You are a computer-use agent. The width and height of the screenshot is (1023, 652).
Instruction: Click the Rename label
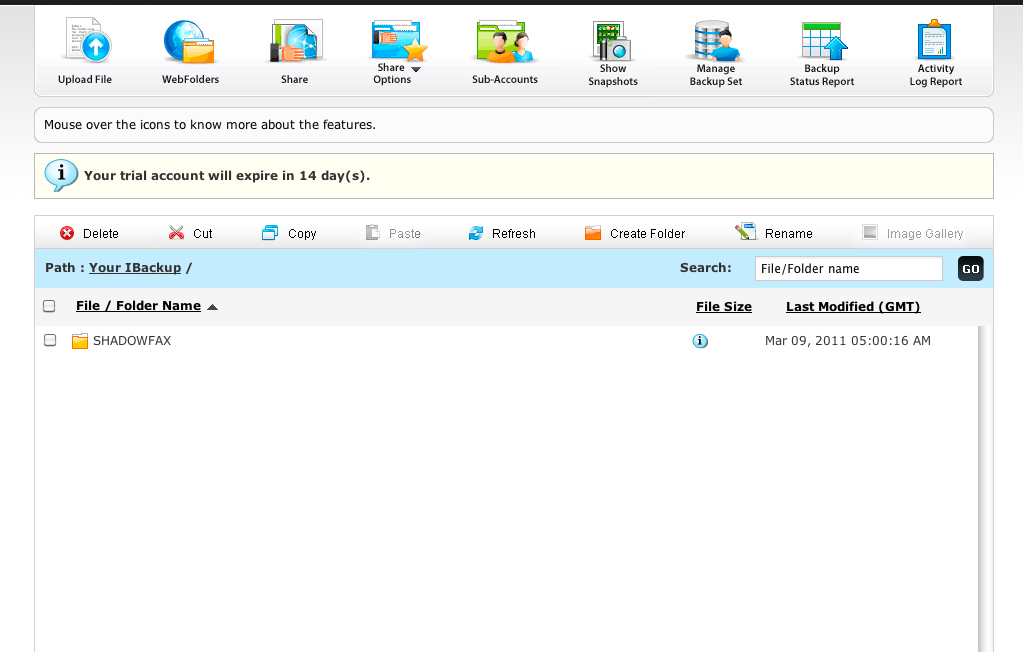tap(788, 234)
